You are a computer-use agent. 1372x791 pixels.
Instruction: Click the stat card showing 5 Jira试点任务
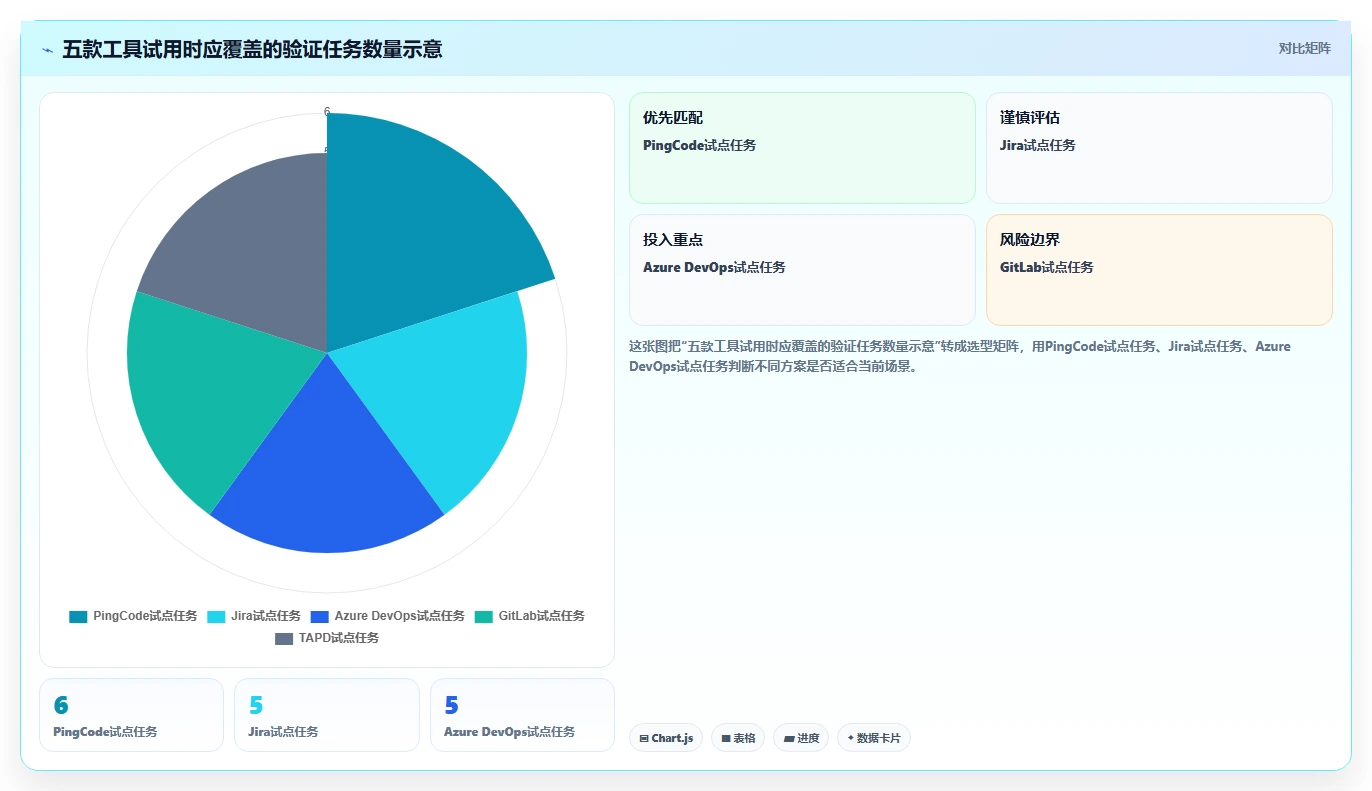click(x=327, y=715)
